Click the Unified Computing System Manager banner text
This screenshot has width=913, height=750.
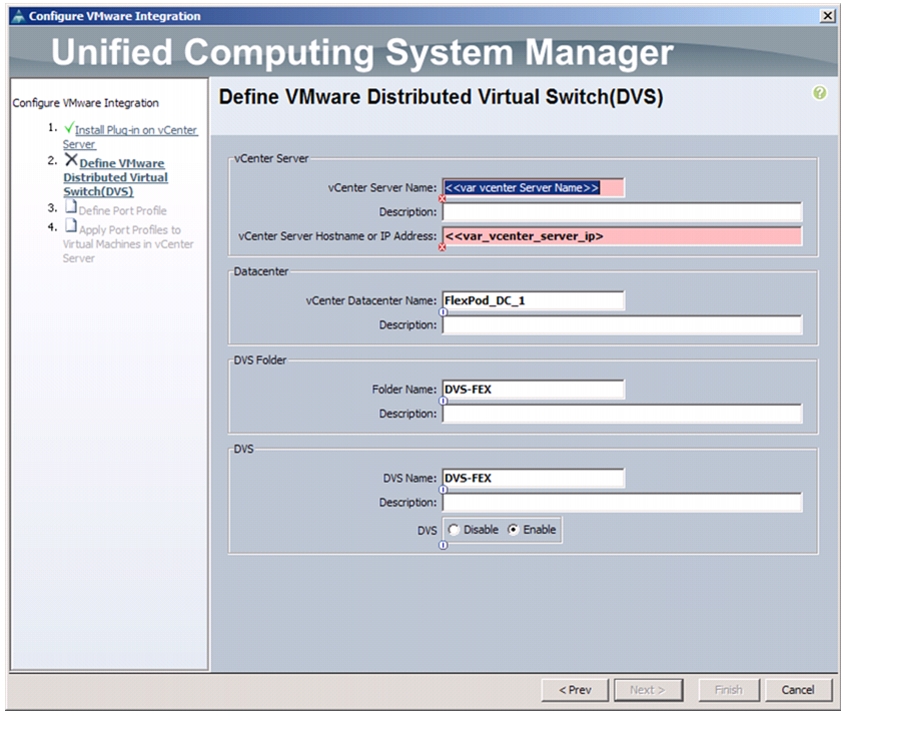(362, 52)
